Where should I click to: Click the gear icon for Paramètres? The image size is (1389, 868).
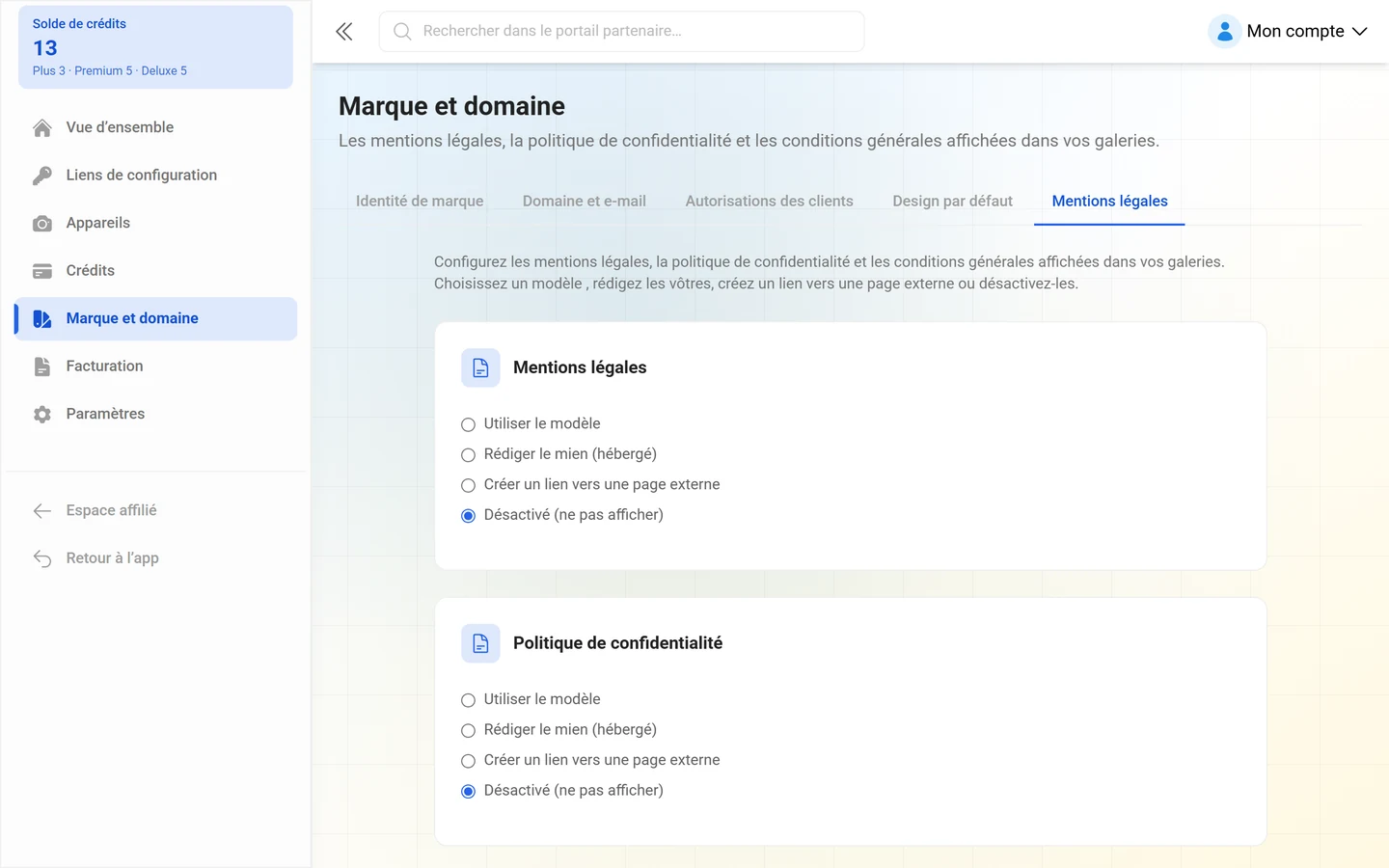point(42,414)
